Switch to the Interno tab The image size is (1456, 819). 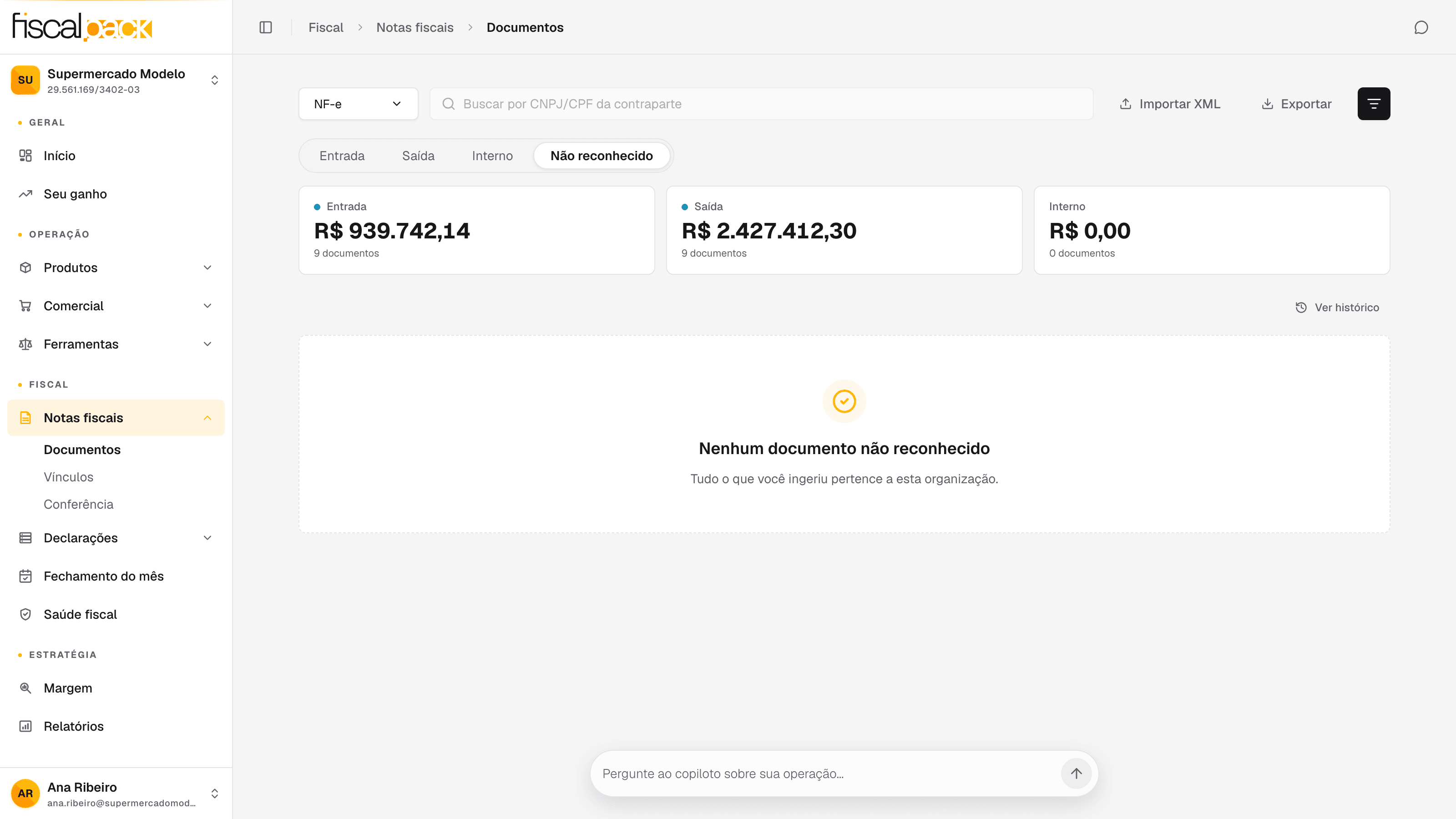(492, 156)
